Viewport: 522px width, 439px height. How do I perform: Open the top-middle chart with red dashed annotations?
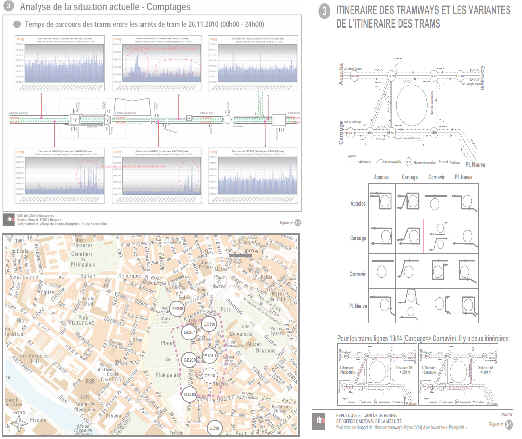click(157, 63)
